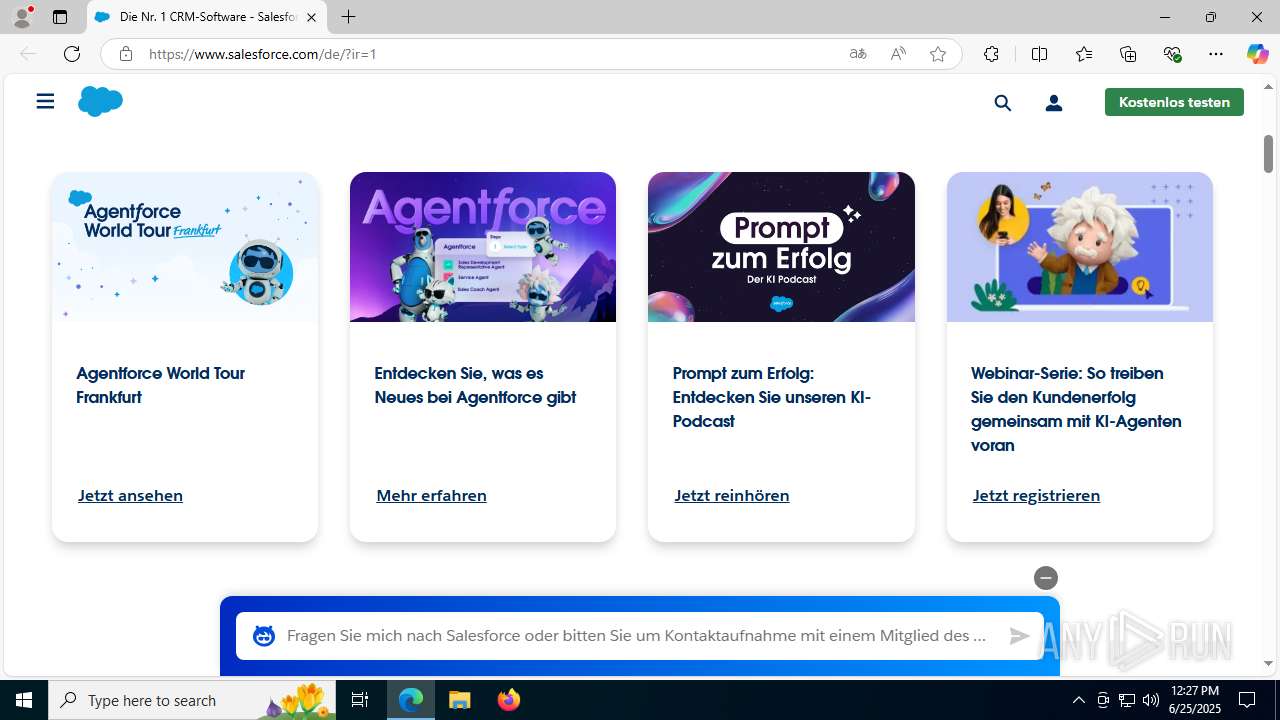Open the site search magnifier icon

click(1003, 102)
